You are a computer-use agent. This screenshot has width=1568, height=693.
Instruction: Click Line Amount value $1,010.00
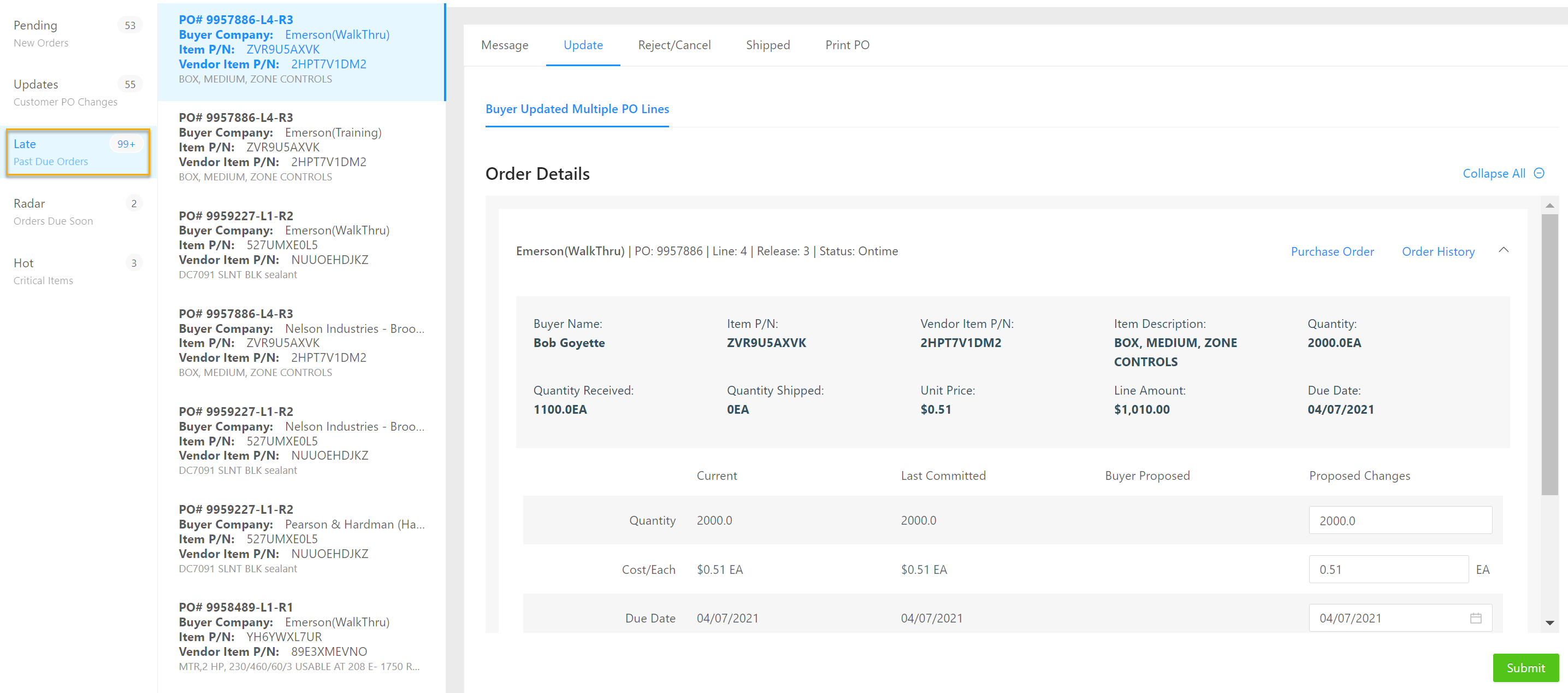click(1142, 410)
